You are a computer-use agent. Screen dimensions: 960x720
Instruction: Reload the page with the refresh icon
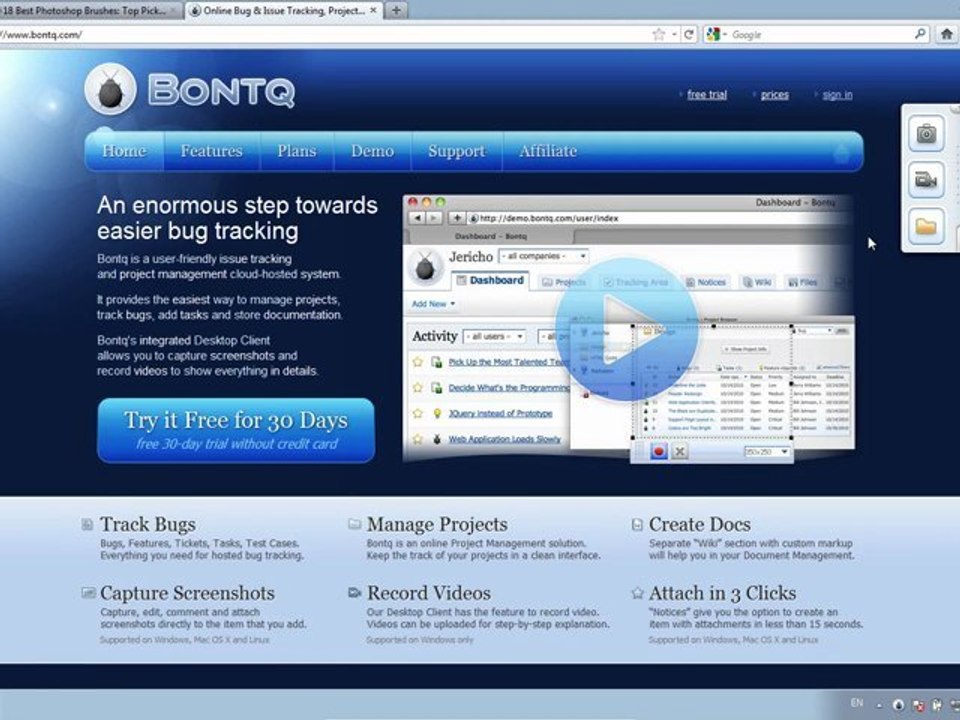tap(689, 34)
